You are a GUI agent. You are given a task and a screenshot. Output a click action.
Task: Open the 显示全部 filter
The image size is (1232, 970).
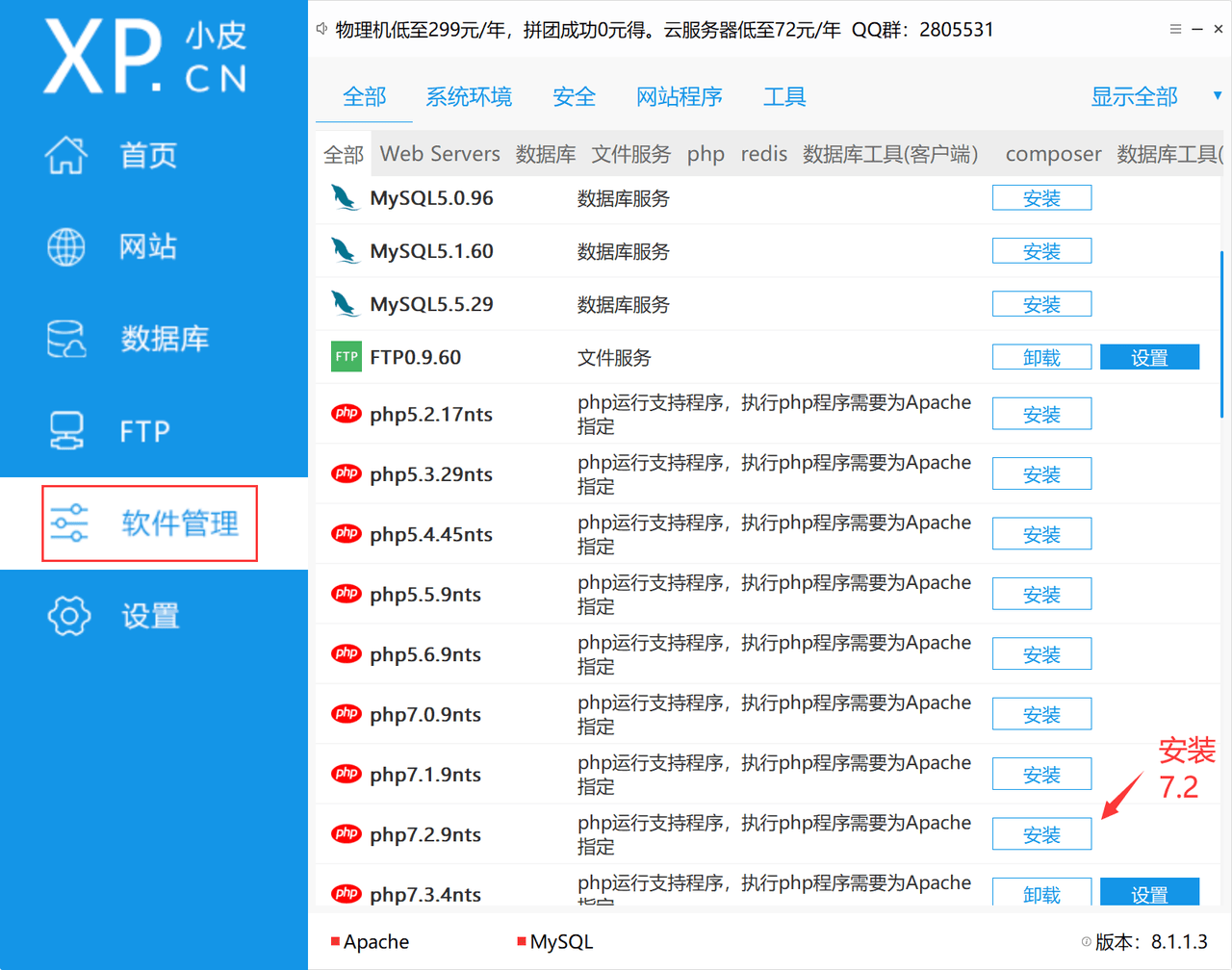pyautogui.click(x=1134, y=96)
